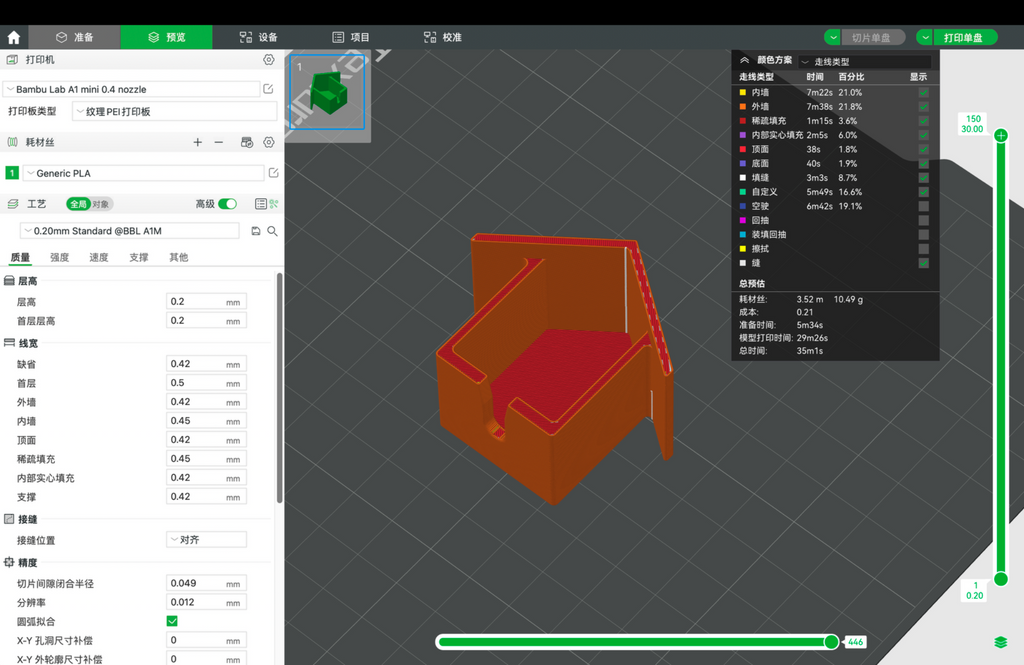Click the remove filament minus icon
The image size is (1024, 665).
tap(219, 142)
